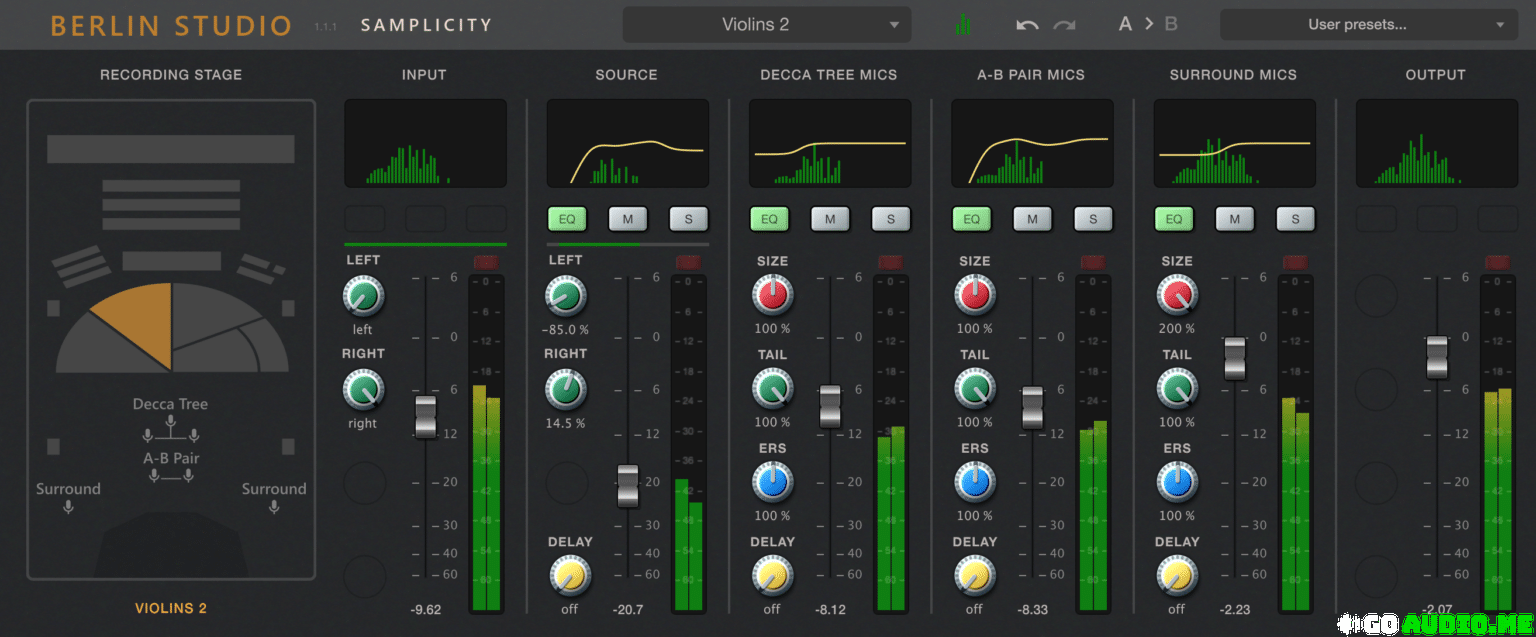Screen dimensions: 1536x637
Task: Open the A-B Pair EQ curve display
Action: click(x=1032, y=143)
